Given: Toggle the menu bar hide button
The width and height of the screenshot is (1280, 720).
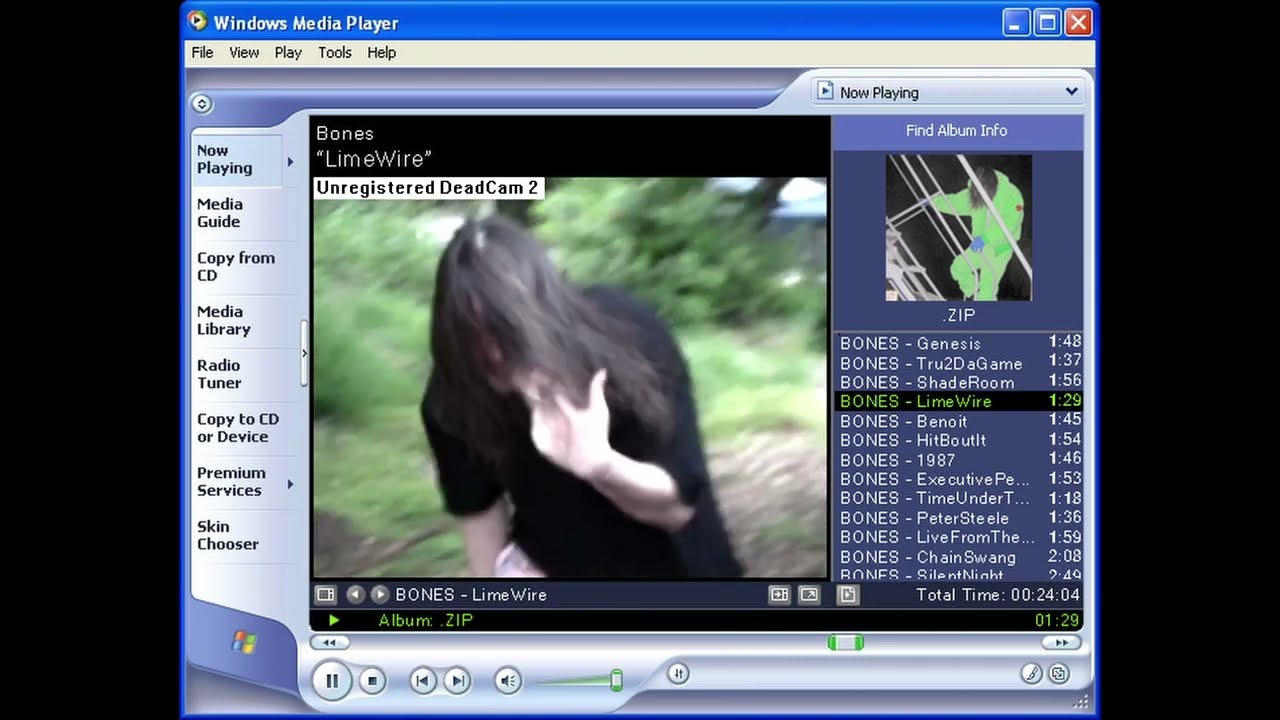Looking at the screenshot, I should coord(201,104).
